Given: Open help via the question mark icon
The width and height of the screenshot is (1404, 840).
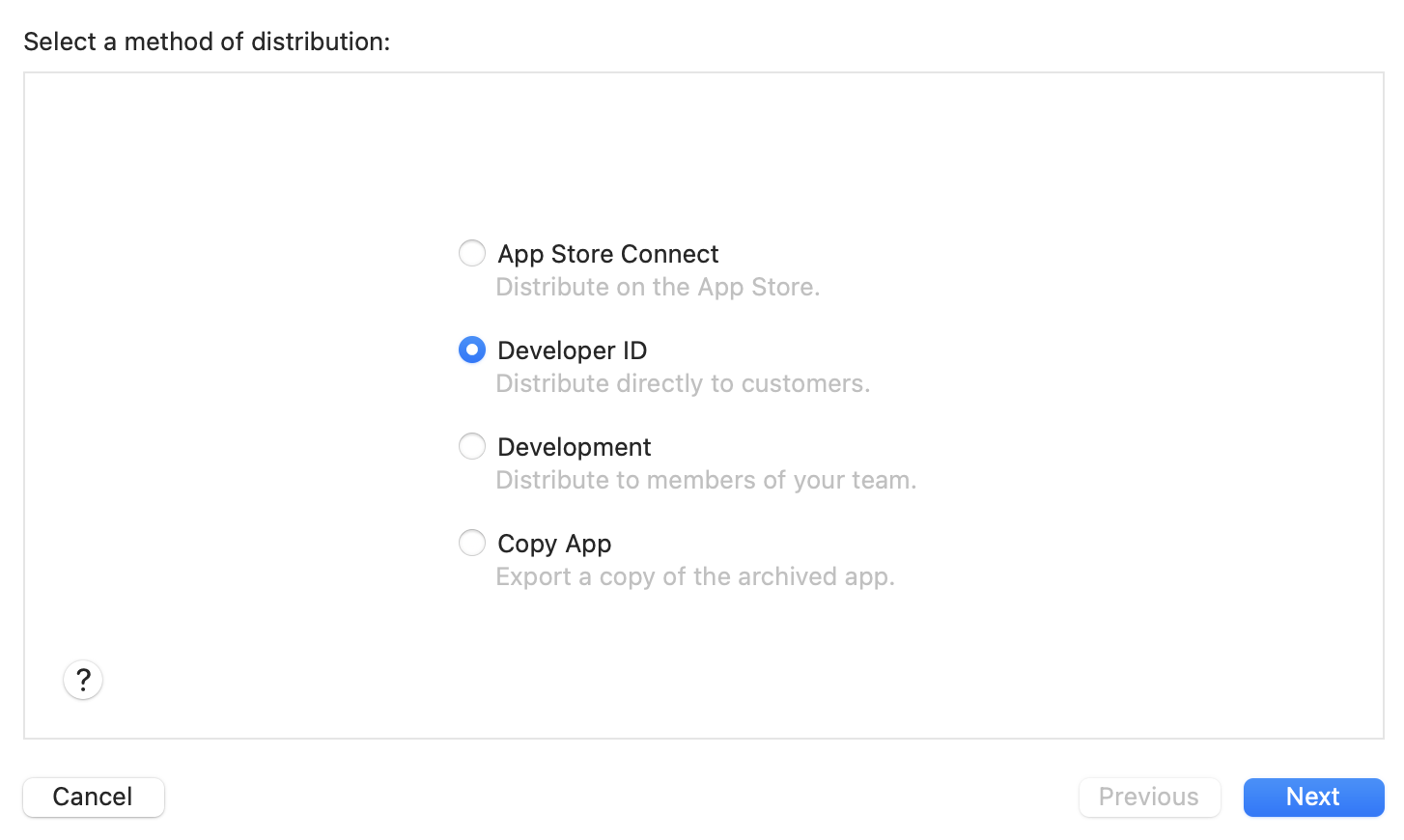Looking at the screenshot, I should click(x=83, y=680).
